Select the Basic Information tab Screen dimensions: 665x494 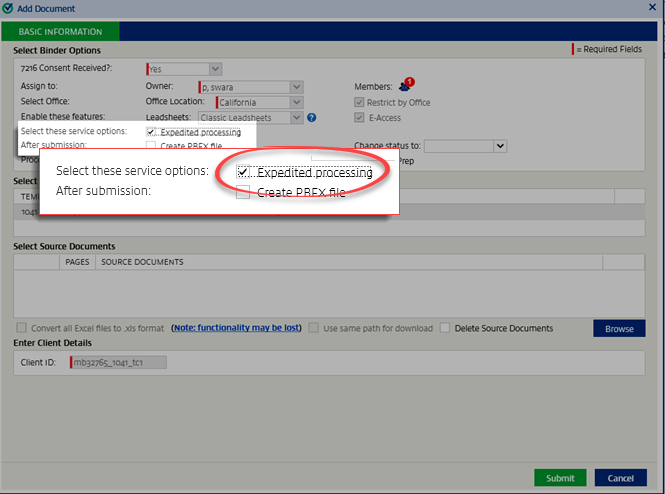[x=60, y=32]
